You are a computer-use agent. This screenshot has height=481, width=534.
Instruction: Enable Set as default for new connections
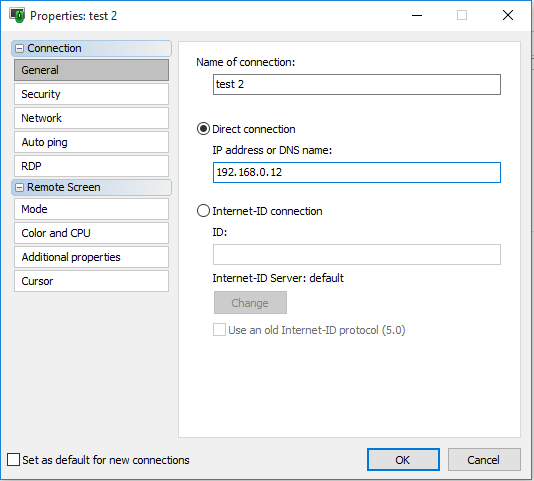(13, 460)
